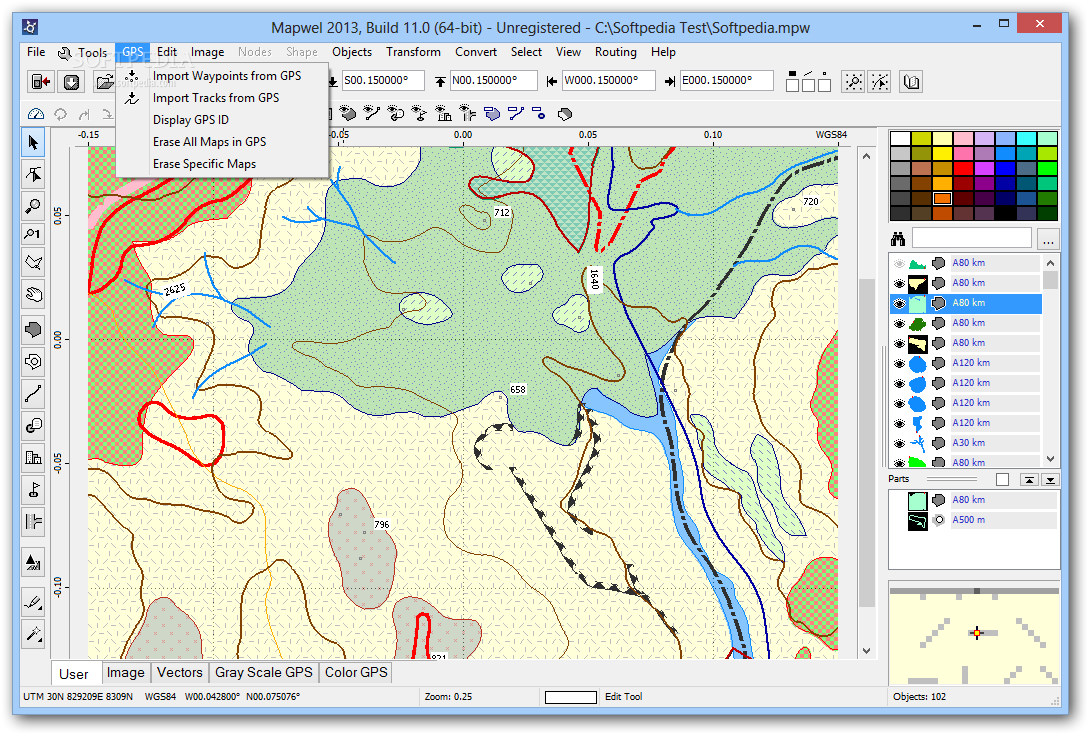Image resolution: width=1089 pixels, height=735 pixels.
Task: Click the download arrow toolbar button
Action: tap(71, 82)
